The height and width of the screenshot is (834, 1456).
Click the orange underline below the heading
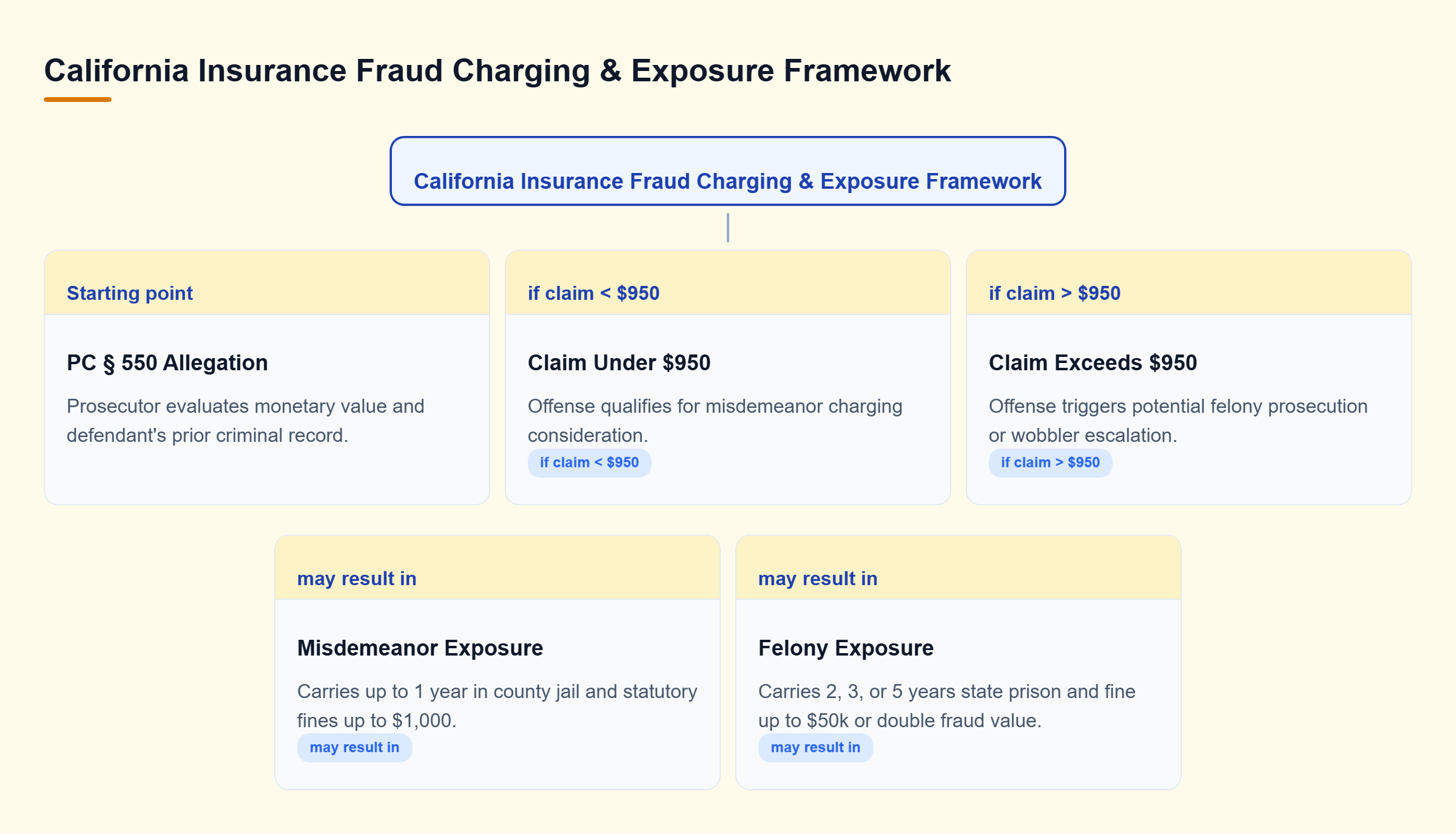point(78,100)
